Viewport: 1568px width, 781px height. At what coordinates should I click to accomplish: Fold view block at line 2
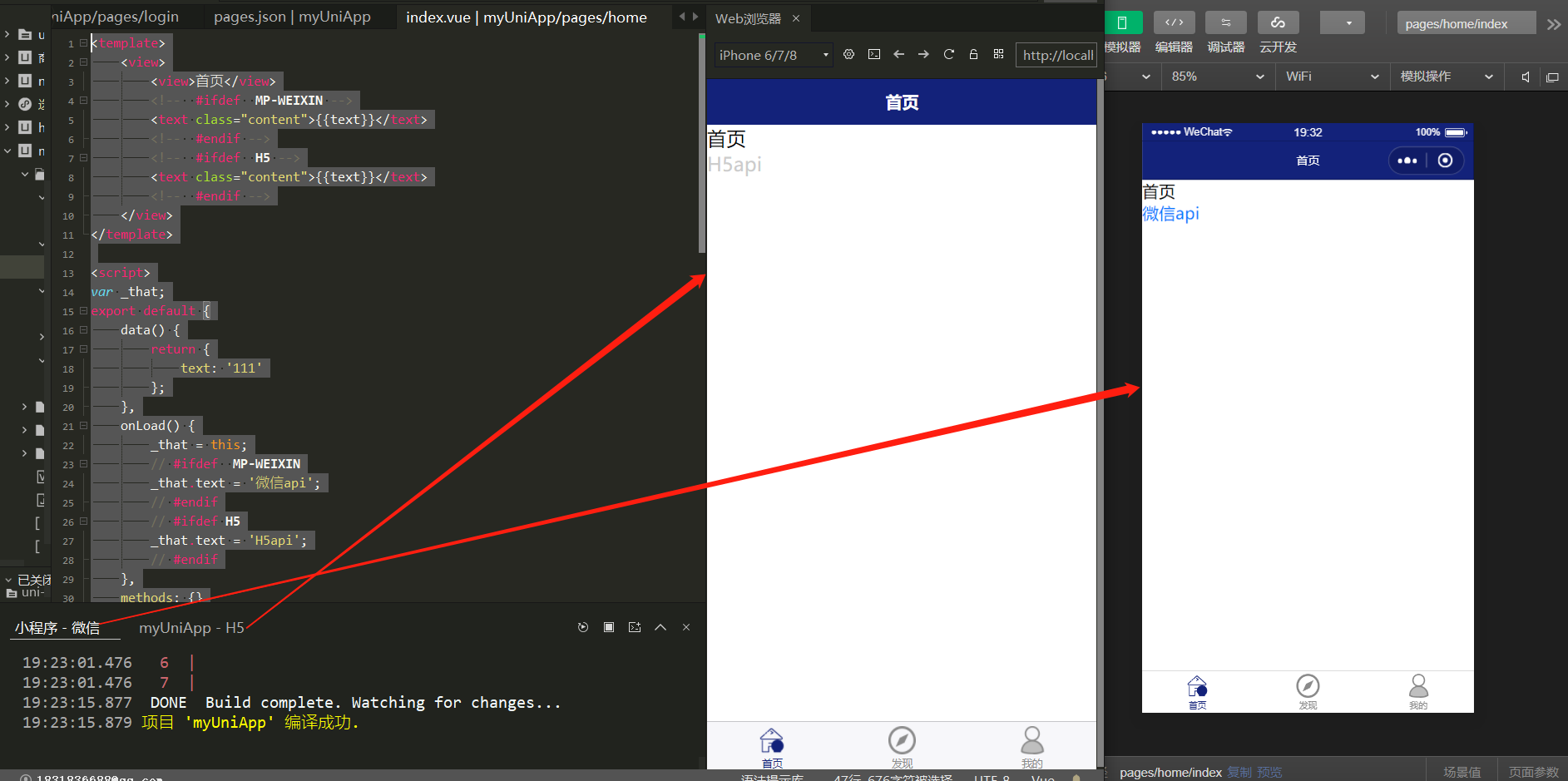click(83, 62)
